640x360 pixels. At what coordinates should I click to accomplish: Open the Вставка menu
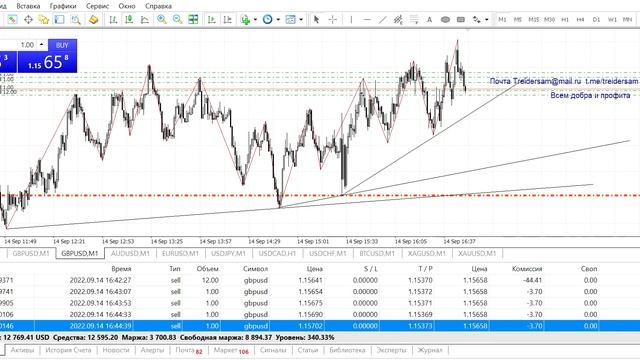[x=28, y=6]
